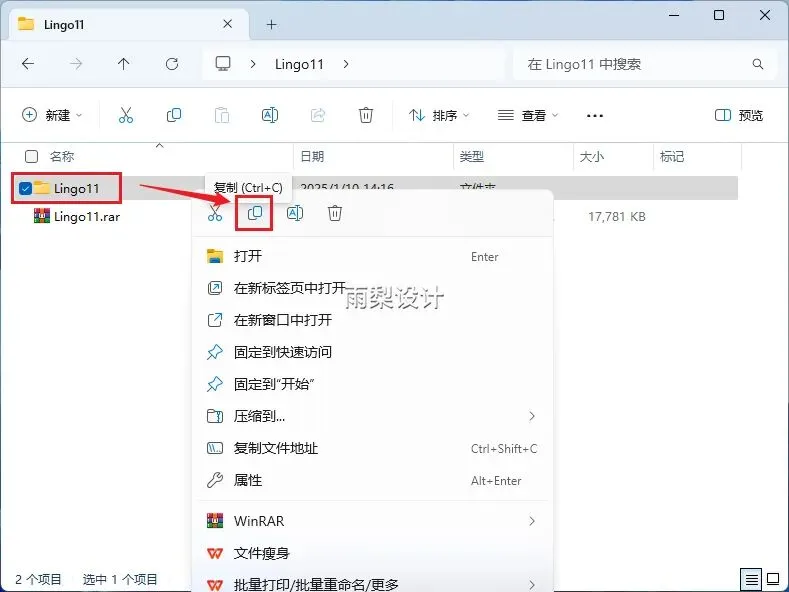Select 打开 in the context menu
789x592 pixels.
click(x=372, y=256)
